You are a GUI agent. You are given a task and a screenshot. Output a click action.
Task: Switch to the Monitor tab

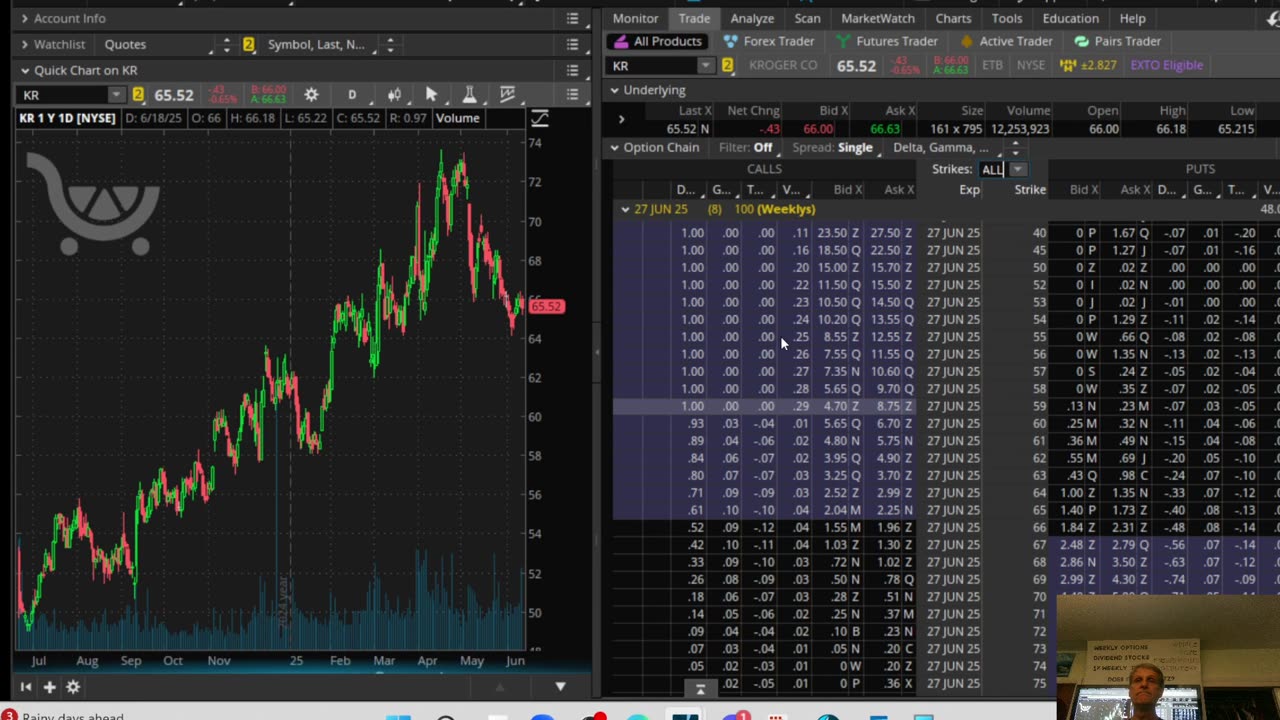(x=636, y=18)
